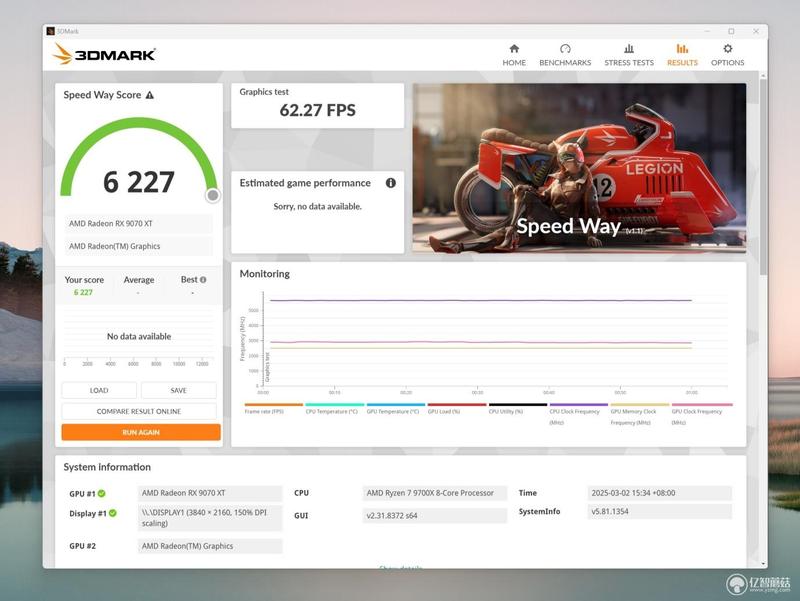Click the orange RUN AGAIN button
800x601 pixels.
click(x=141, y=432)
